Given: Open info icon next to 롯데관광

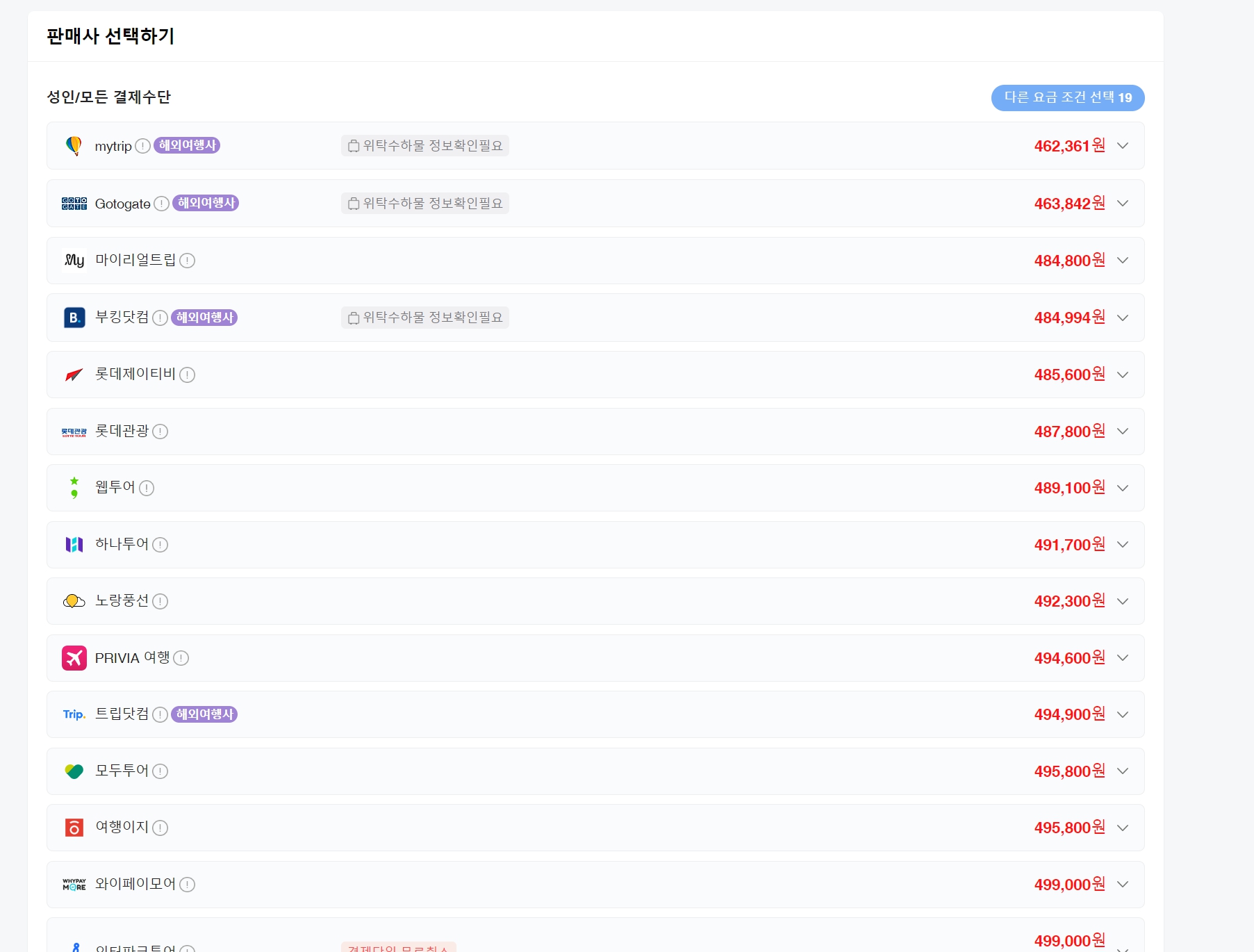Looking at the screenshot, I should [160, 432].
